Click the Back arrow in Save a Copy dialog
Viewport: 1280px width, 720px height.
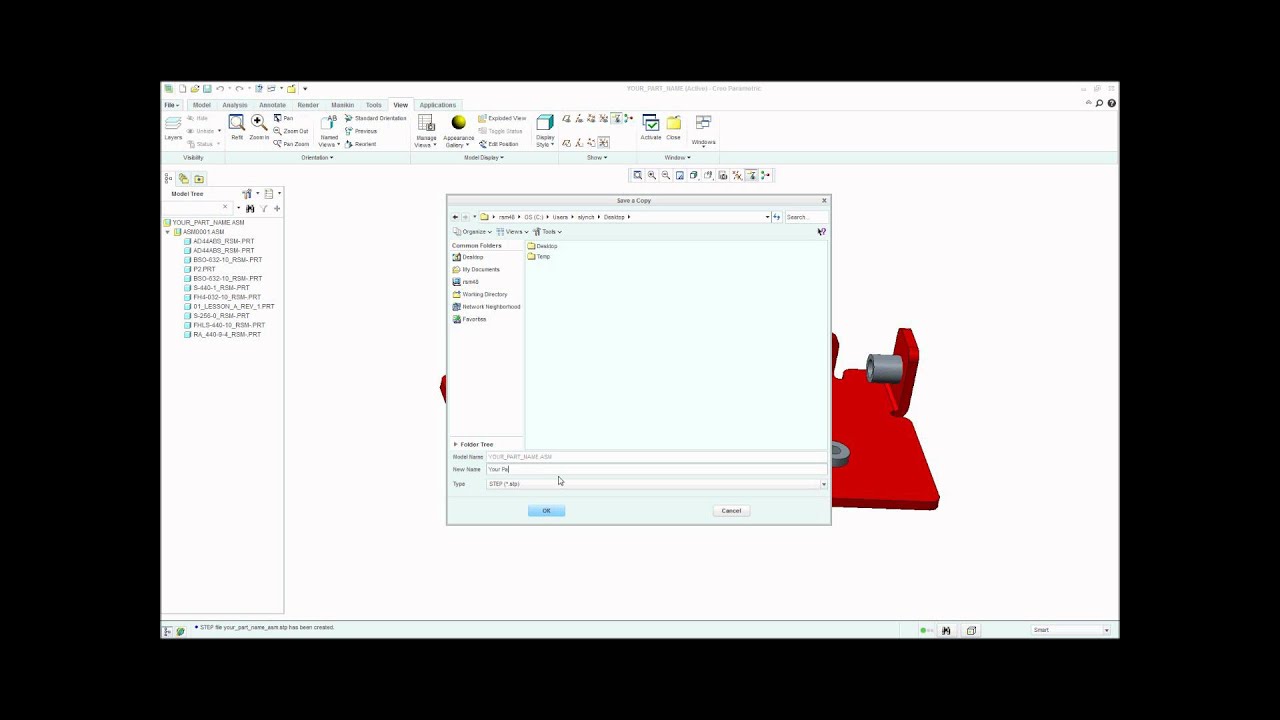pyautogui.click(x=455, y=217)
